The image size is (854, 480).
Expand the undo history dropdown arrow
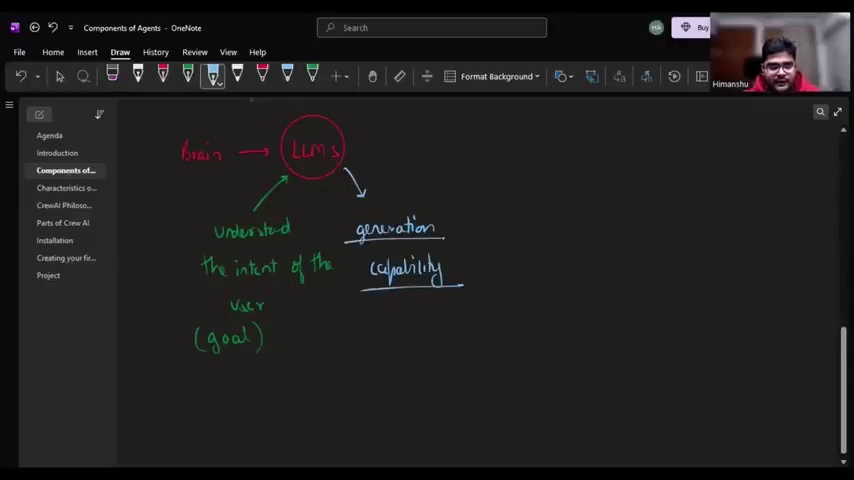tap(38, 77)
